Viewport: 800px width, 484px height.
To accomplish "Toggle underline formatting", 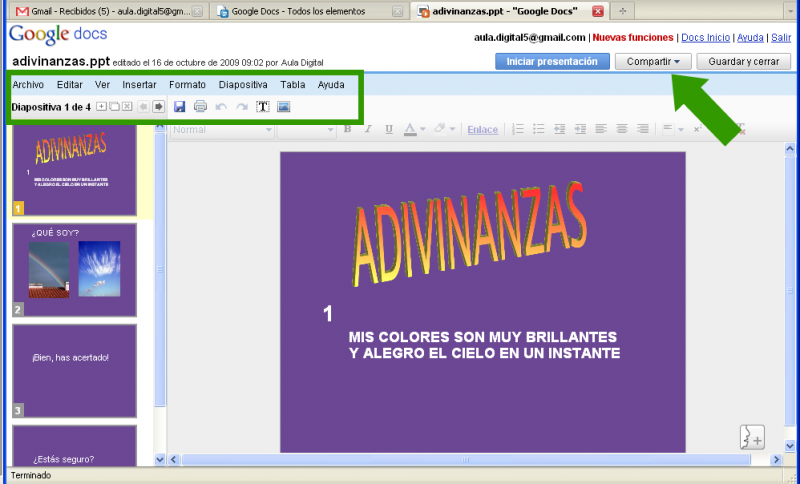I will tap(389, 129).
